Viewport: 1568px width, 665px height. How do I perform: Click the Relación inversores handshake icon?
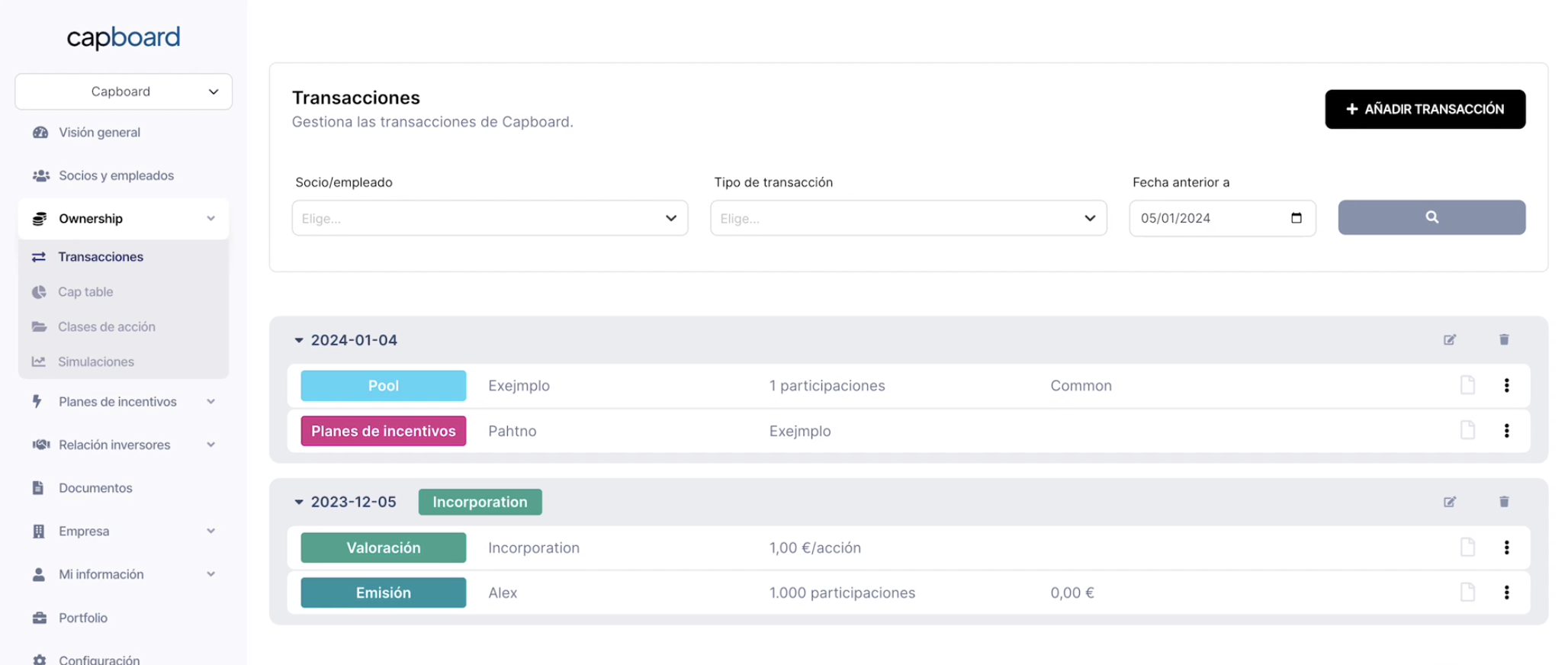[x=40, y=445]
